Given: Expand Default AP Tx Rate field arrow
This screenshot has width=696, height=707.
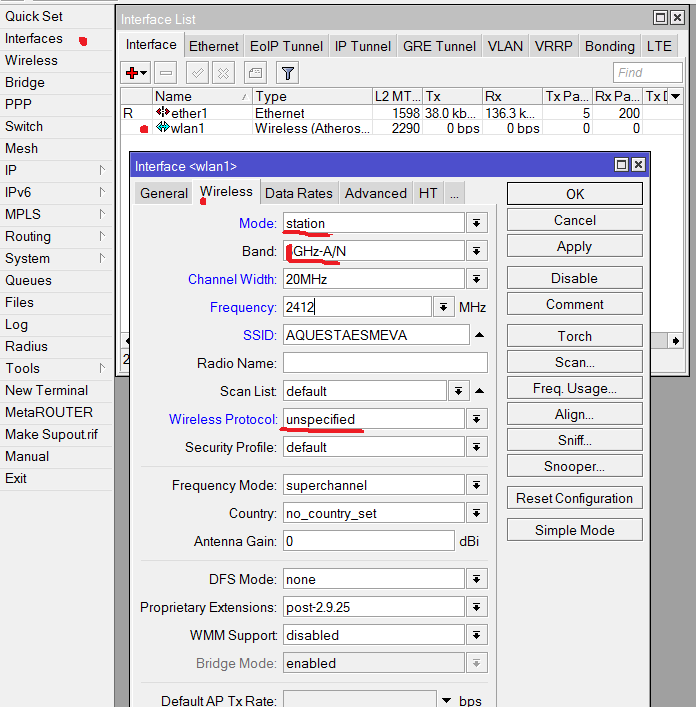Looking at the screenshot, I should (x=446, y=700).
